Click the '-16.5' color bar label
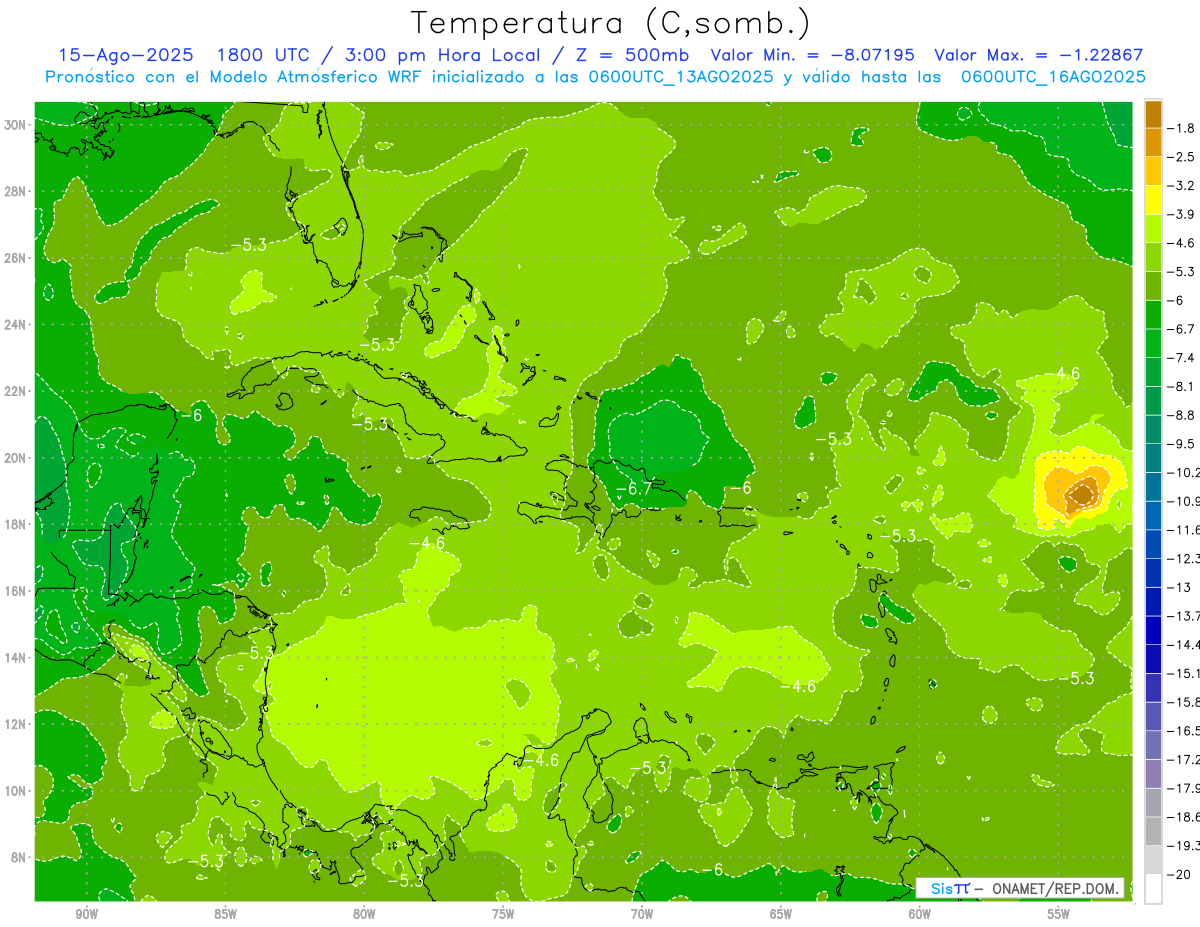This screenshot has height=927, width=1200. coord(1184,731)
